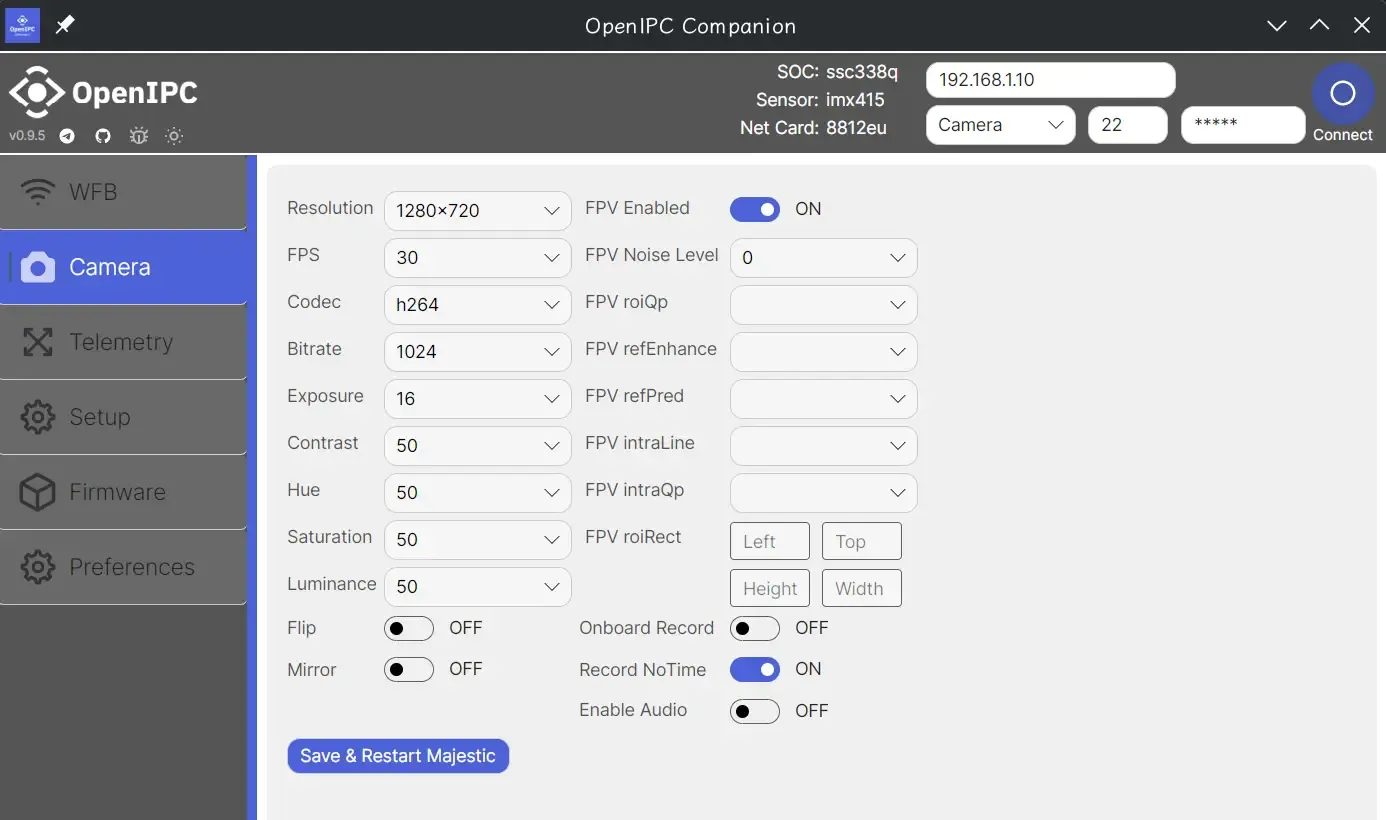Expand the FPV roiQp dropdown
The image size is (1386, 820).
[824, 304]
